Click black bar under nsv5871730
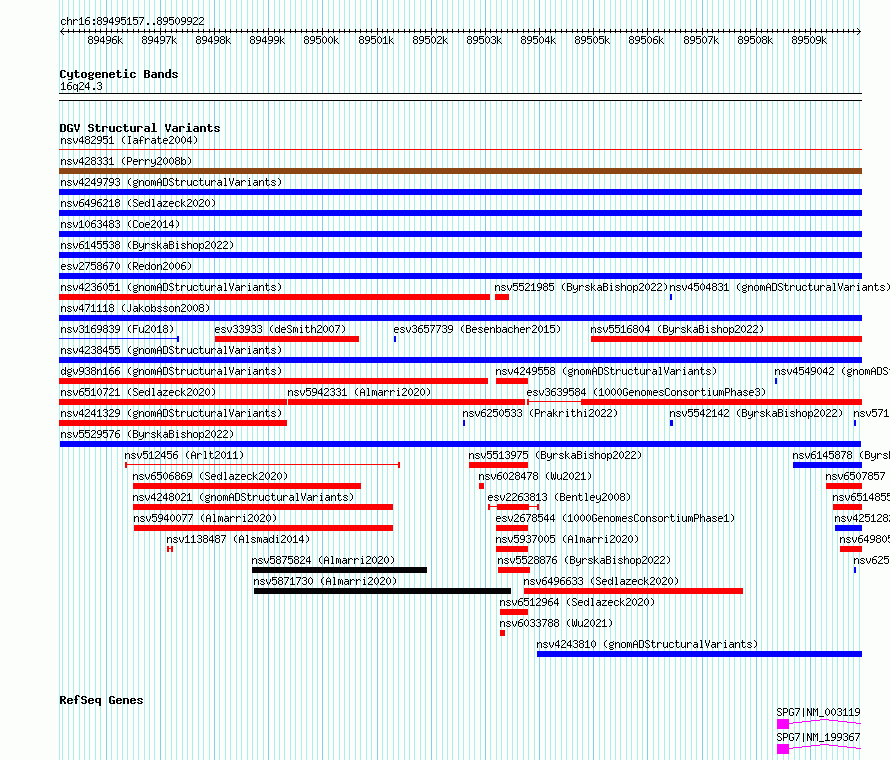The height and width of the screenshot is (760, 890). click(x=382, y=591)
